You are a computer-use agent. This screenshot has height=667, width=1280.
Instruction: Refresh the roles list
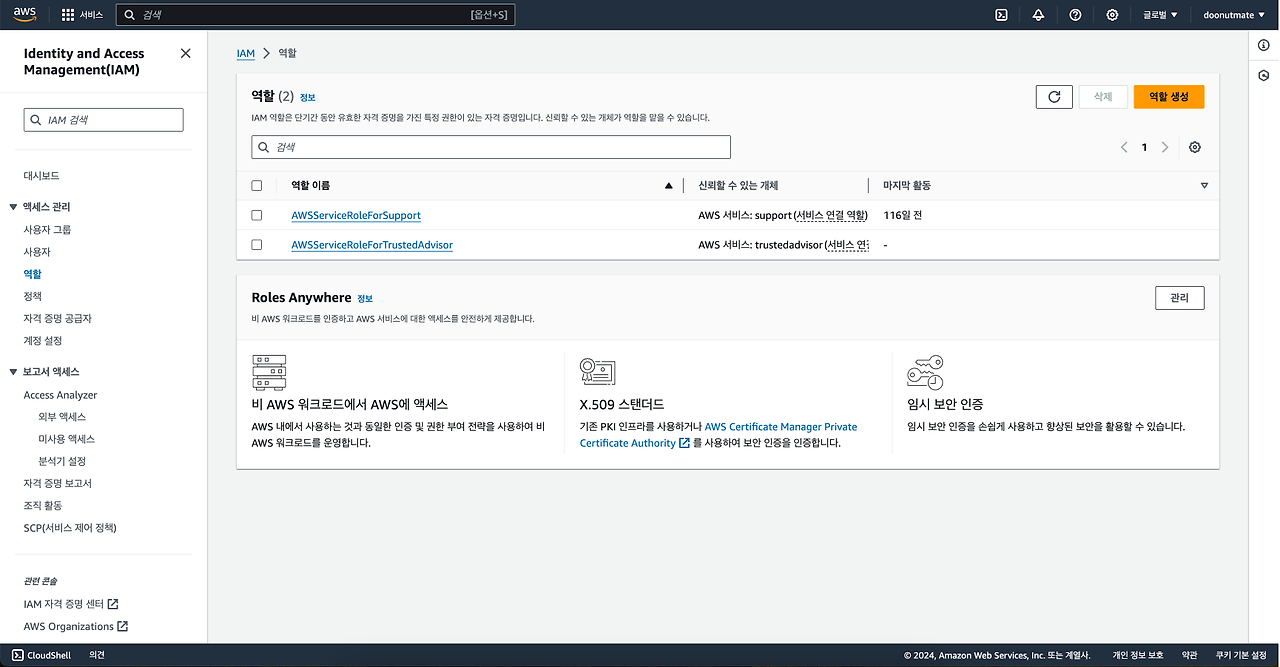[x=1054, y=97]
